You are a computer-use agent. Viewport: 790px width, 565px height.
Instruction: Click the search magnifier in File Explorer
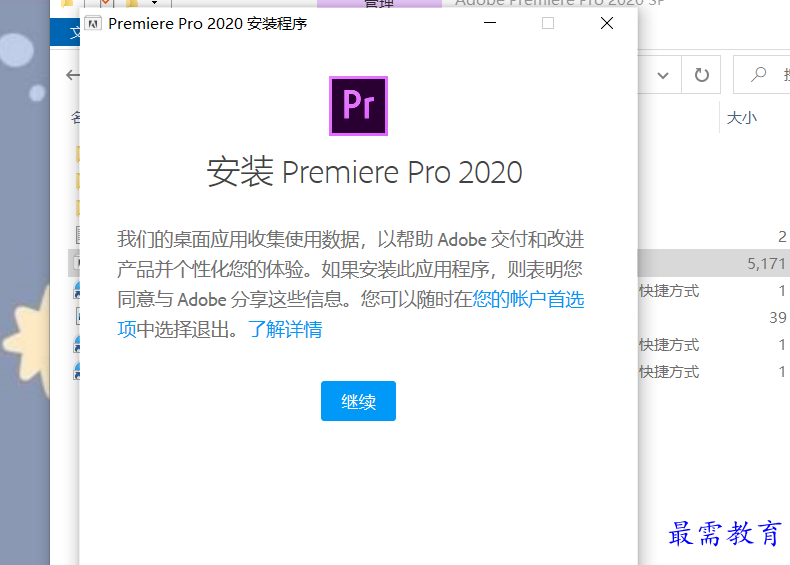758,75
